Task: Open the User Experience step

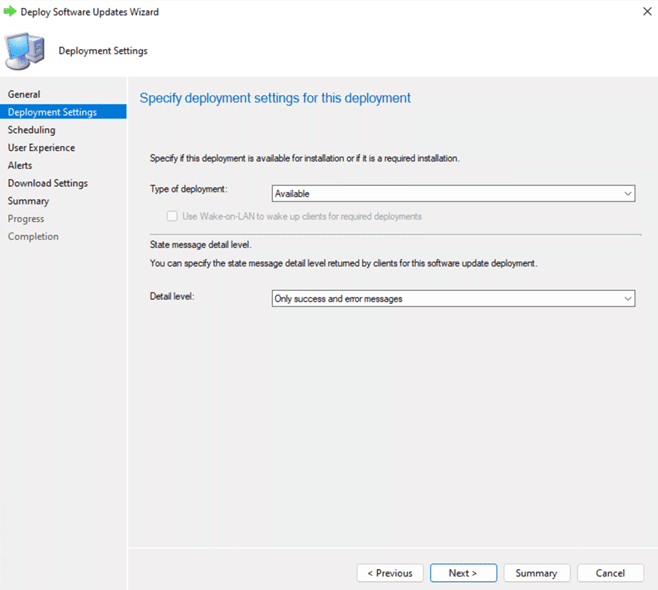Action: point(41,148)
